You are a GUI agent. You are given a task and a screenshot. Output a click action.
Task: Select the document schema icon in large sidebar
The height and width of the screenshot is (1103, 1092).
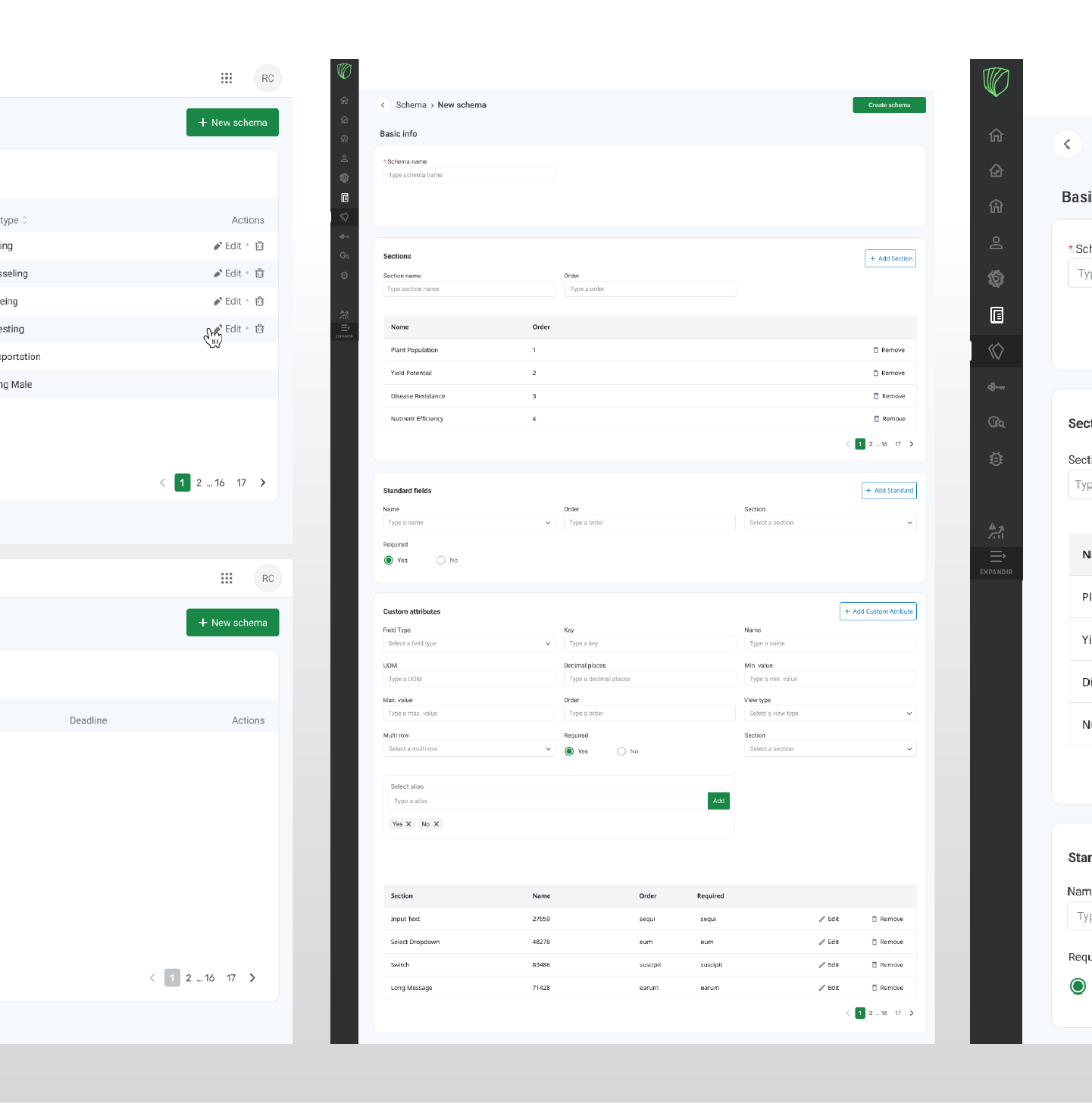pyautogui.click(x=996, y=315)
